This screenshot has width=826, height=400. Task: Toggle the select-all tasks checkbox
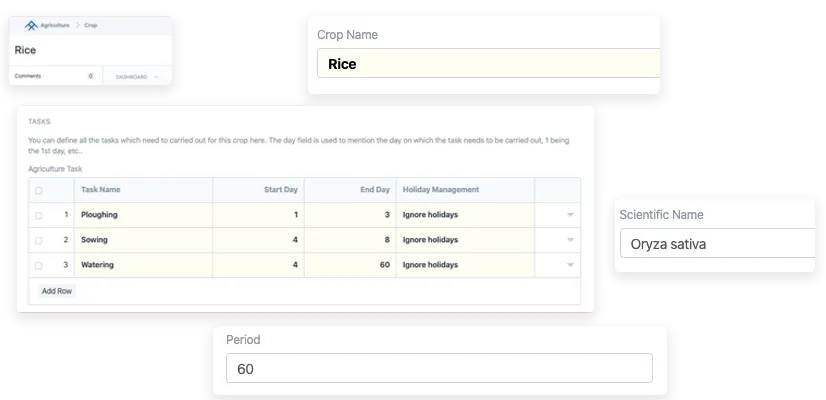coord(39,190)
